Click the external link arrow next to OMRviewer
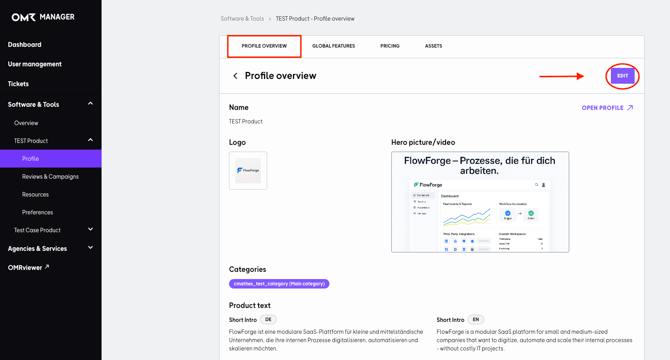 coord(47,267)
